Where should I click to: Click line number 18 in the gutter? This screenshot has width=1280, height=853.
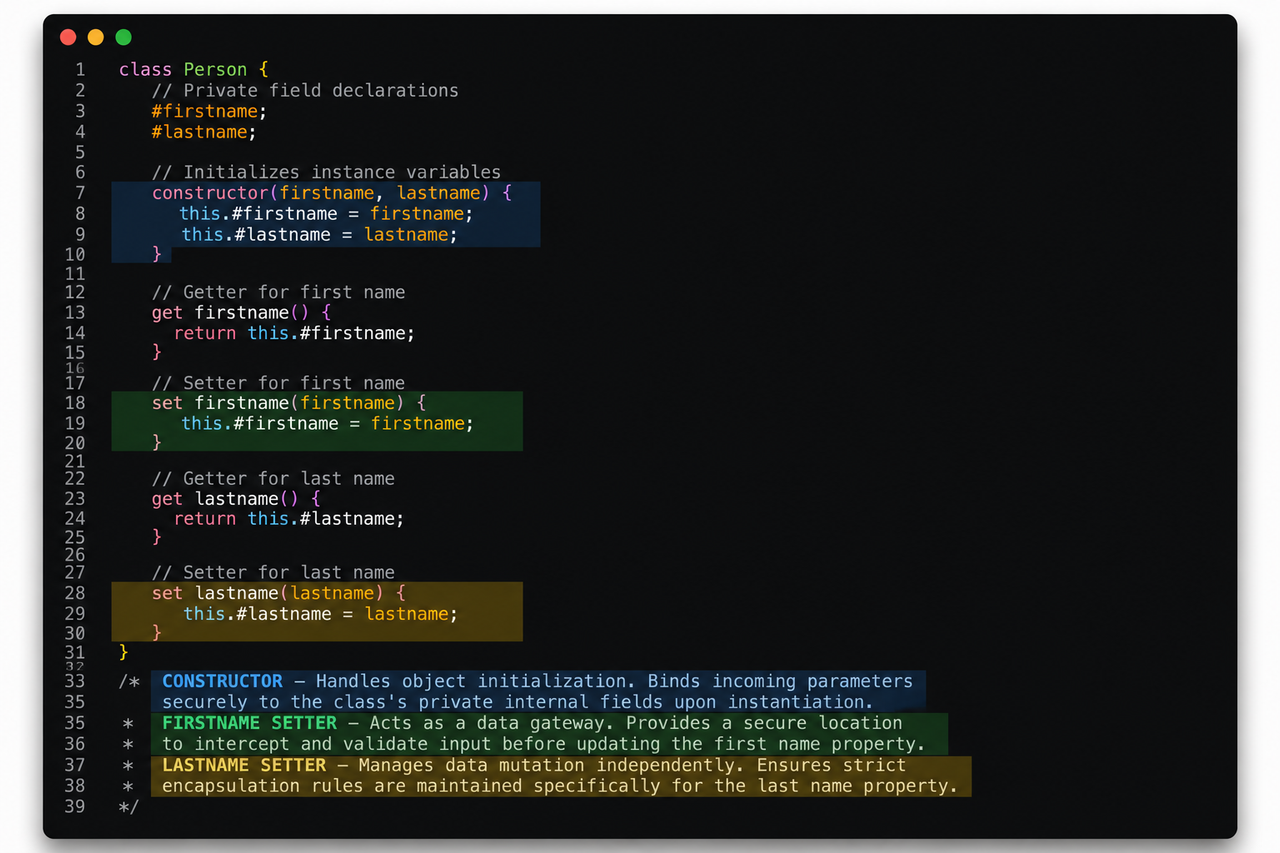pos(75,403)
